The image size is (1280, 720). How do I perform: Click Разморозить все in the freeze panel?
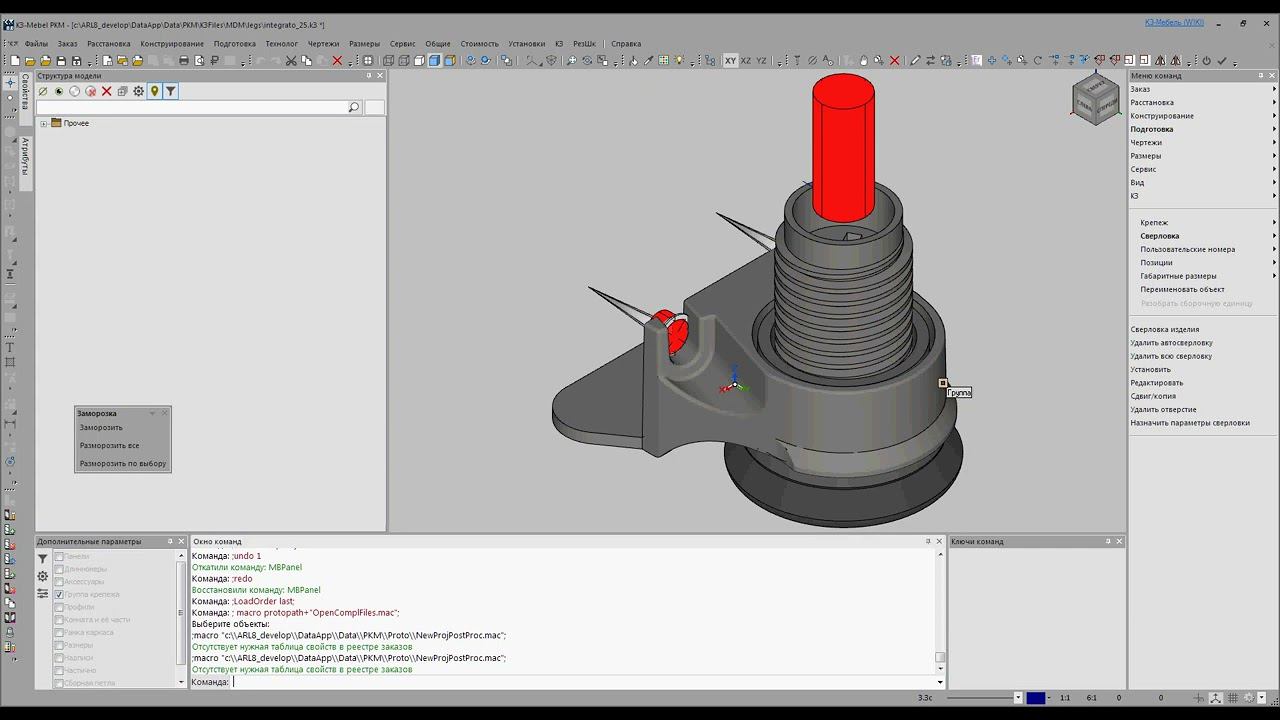[x=109, y=445]
